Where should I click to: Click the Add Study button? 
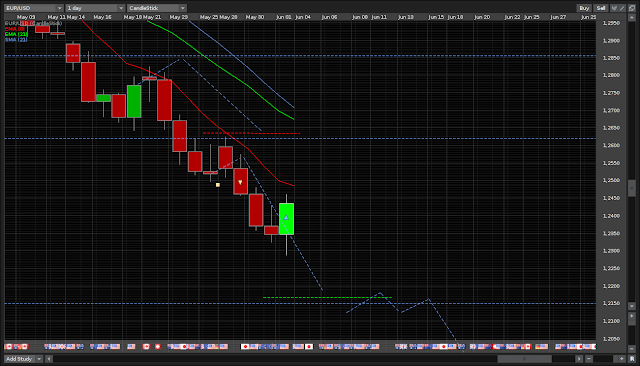[x=19, y=359]
